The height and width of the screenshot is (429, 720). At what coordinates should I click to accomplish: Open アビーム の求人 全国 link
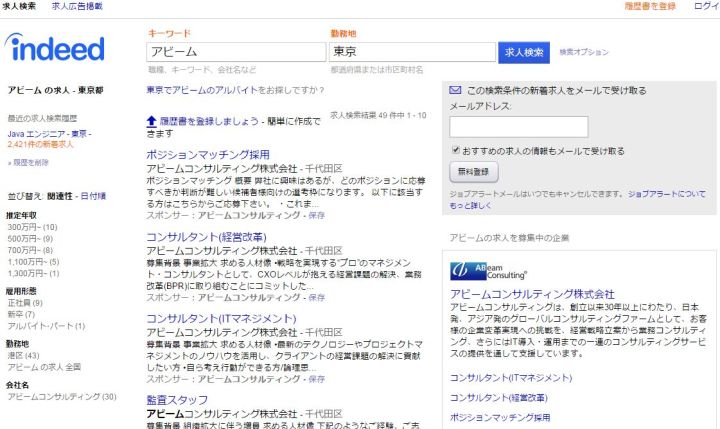pos(44,367)
